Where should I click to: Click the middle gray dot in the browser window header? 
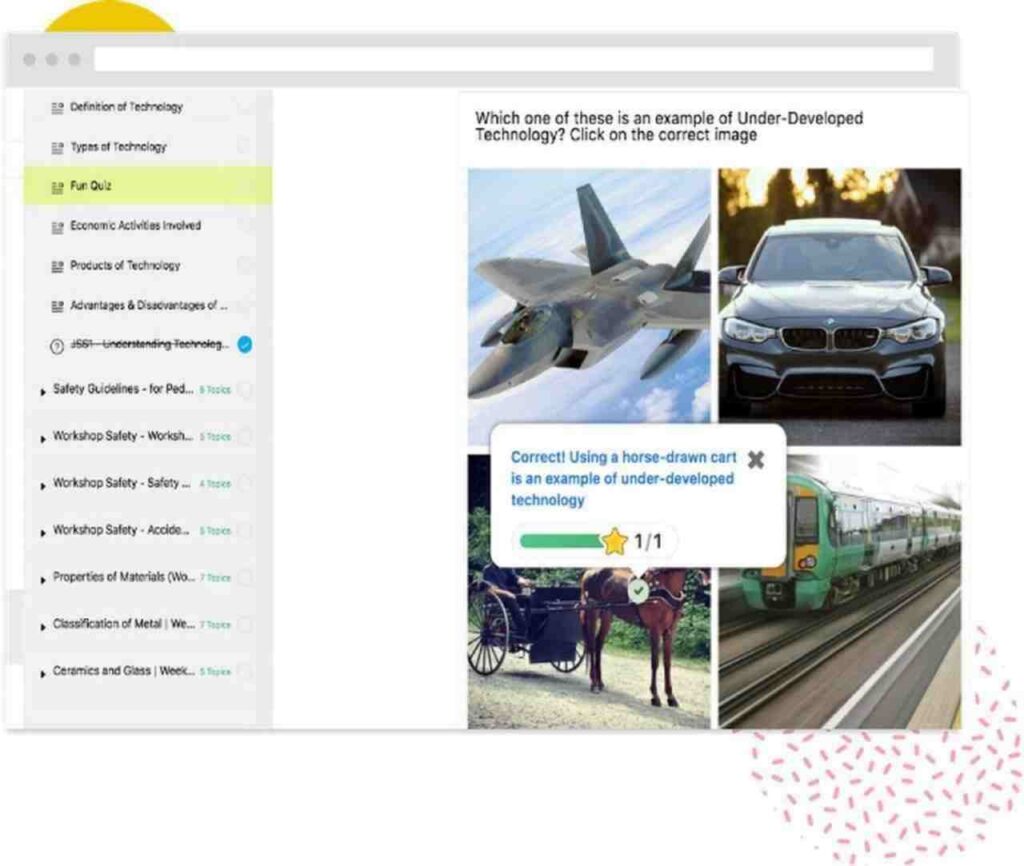(x=52, y=59)
